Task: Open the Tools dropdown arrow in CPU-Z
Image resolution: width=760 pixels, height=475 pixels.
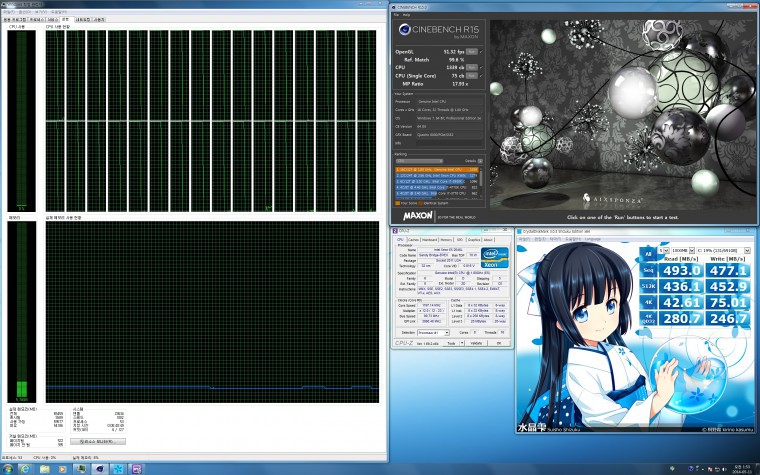Action: click(x=462, y=343)
